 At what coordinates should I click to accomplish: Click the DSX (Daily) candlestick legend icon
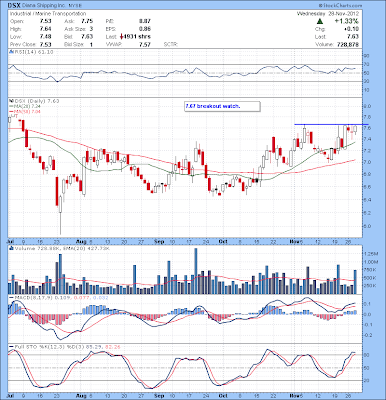[11, 101]
